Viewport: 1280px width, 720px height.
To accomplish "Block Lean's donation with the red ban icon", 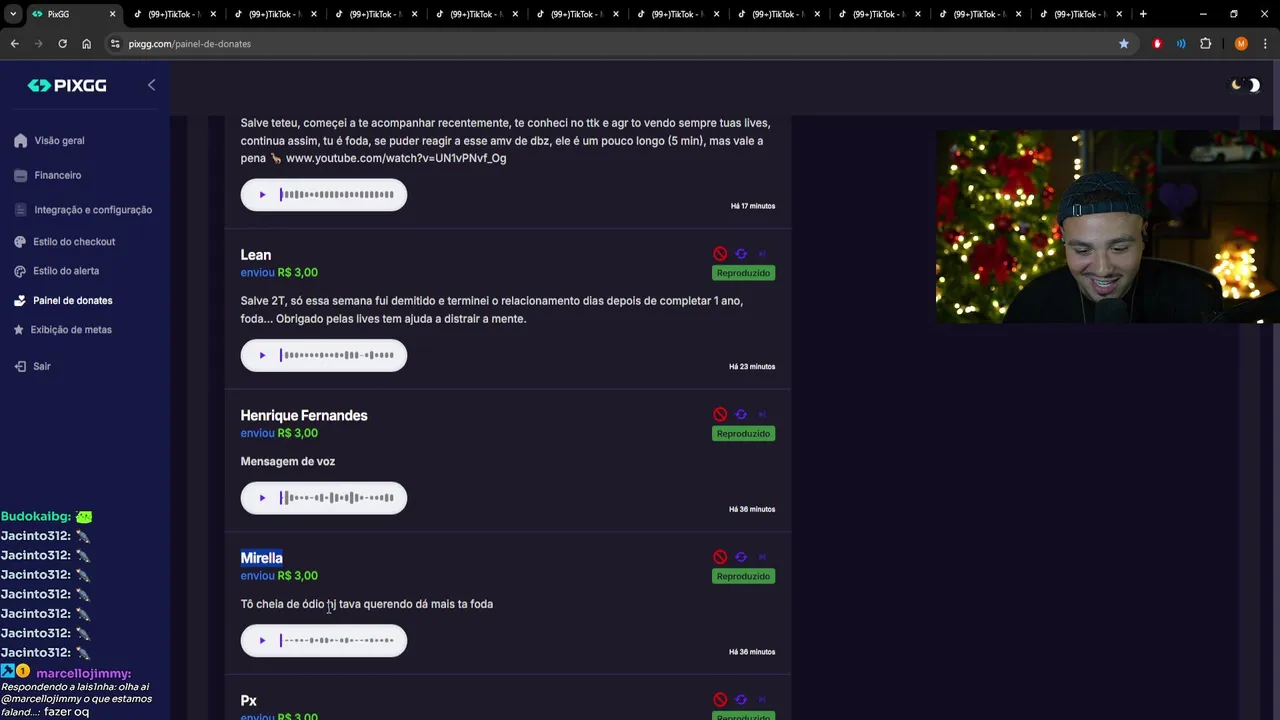I will pos(720,254).
